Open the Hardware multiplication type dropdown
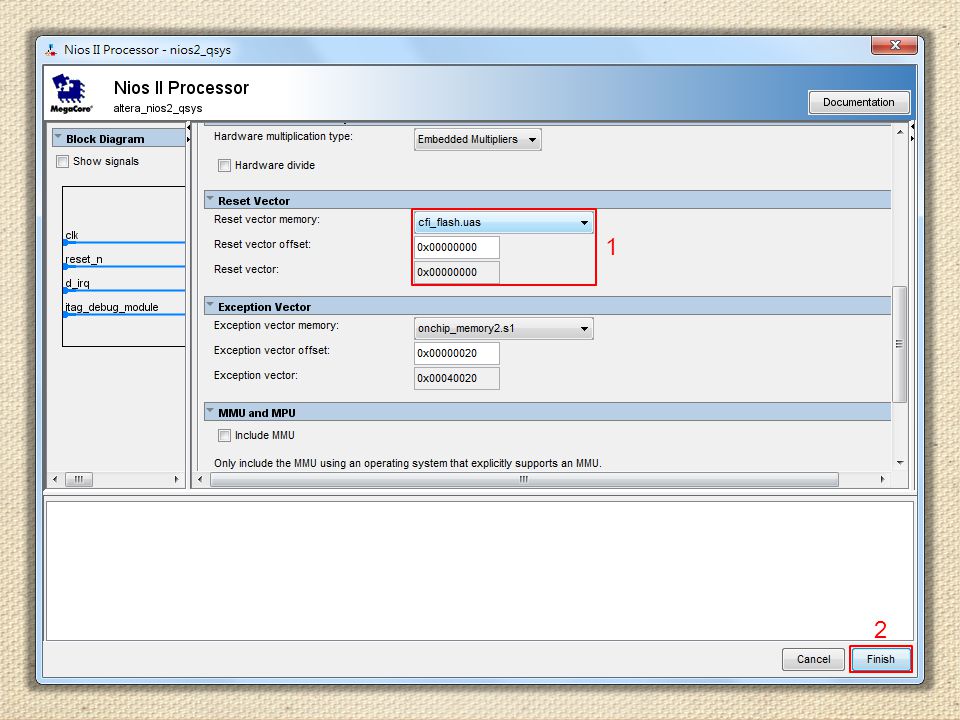 478,140
